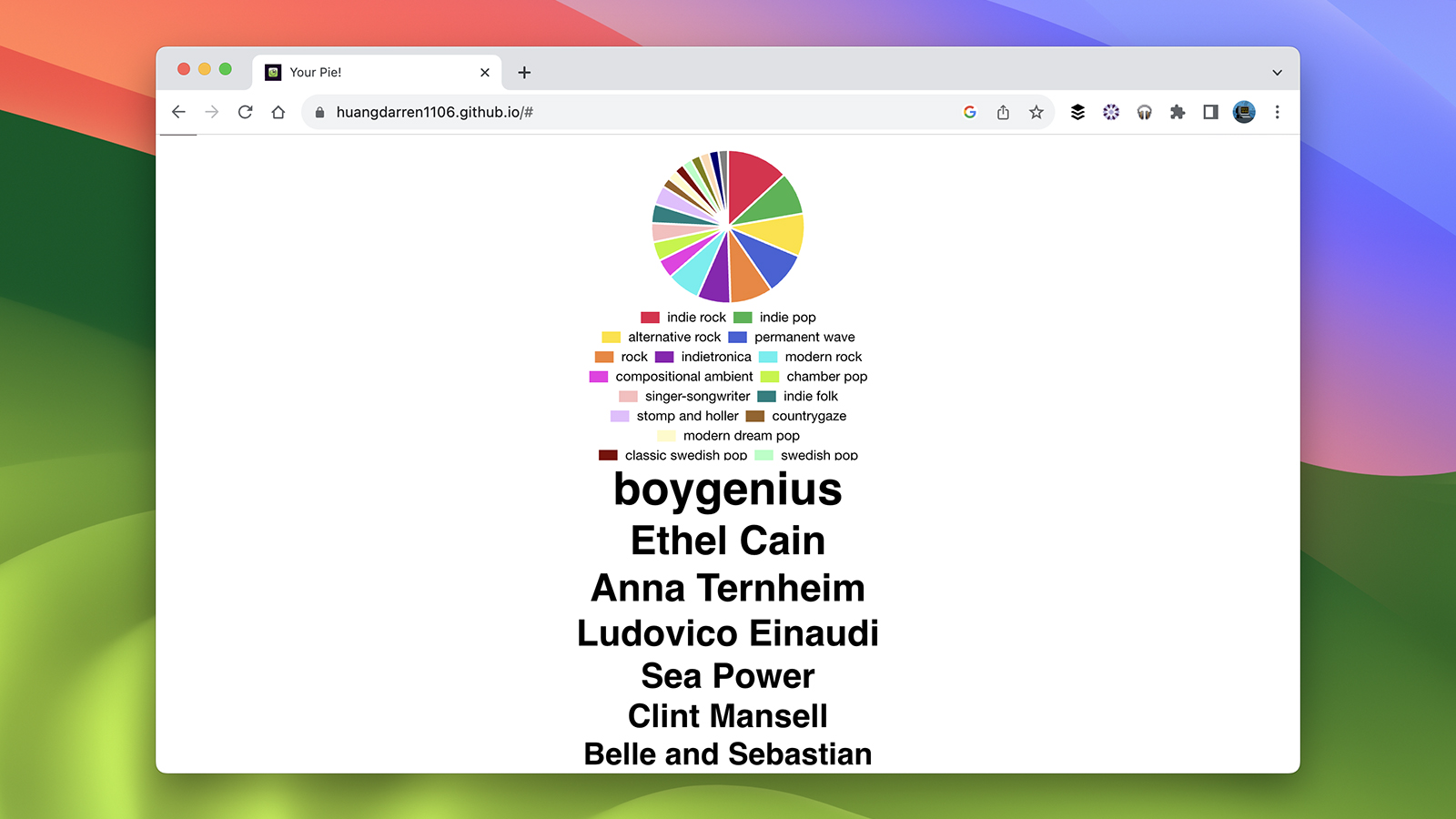The image size is (1456, 819).
Task: Click the Anna Ternheim artist name
Action: (728, 588)
